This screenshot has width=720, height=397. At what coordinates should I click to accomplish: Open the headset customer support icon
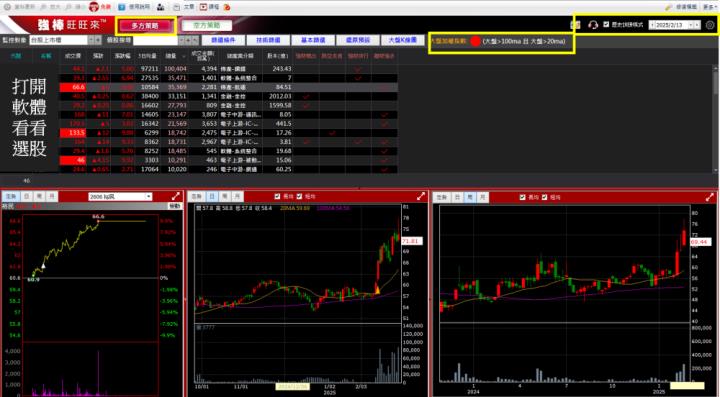[593, 25]
